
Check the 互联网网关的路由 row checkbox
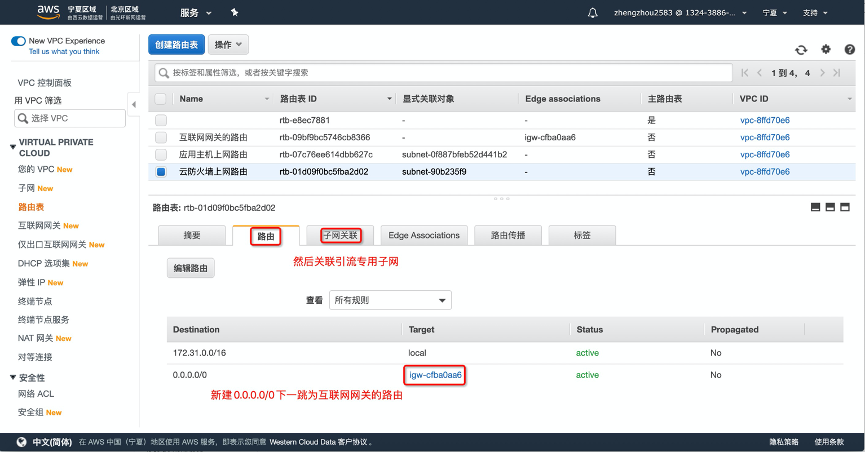click(161, 137)
